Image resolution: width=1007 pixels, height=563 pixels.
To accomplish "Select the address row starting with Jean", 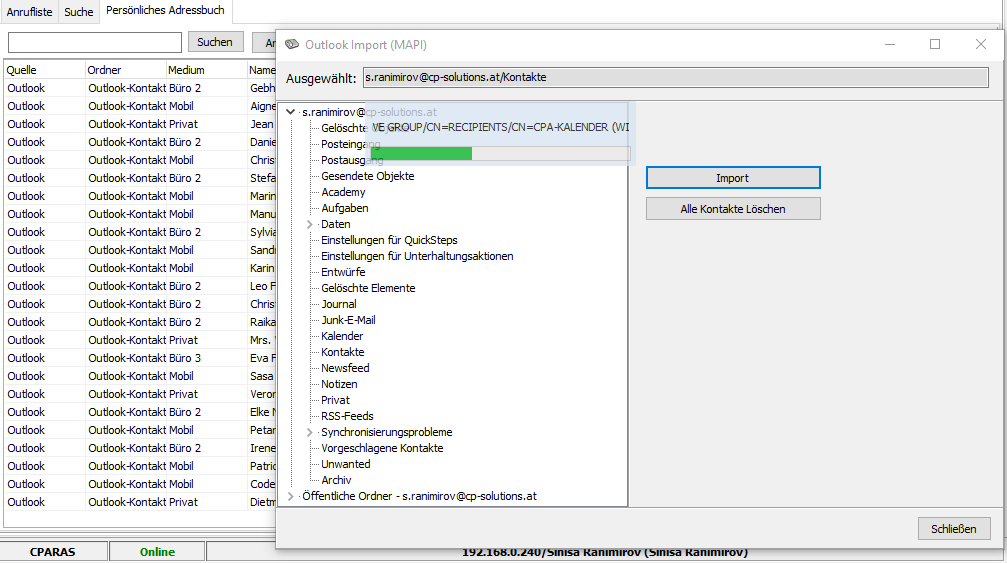I will pyautogui.click(x=141, y=124).
